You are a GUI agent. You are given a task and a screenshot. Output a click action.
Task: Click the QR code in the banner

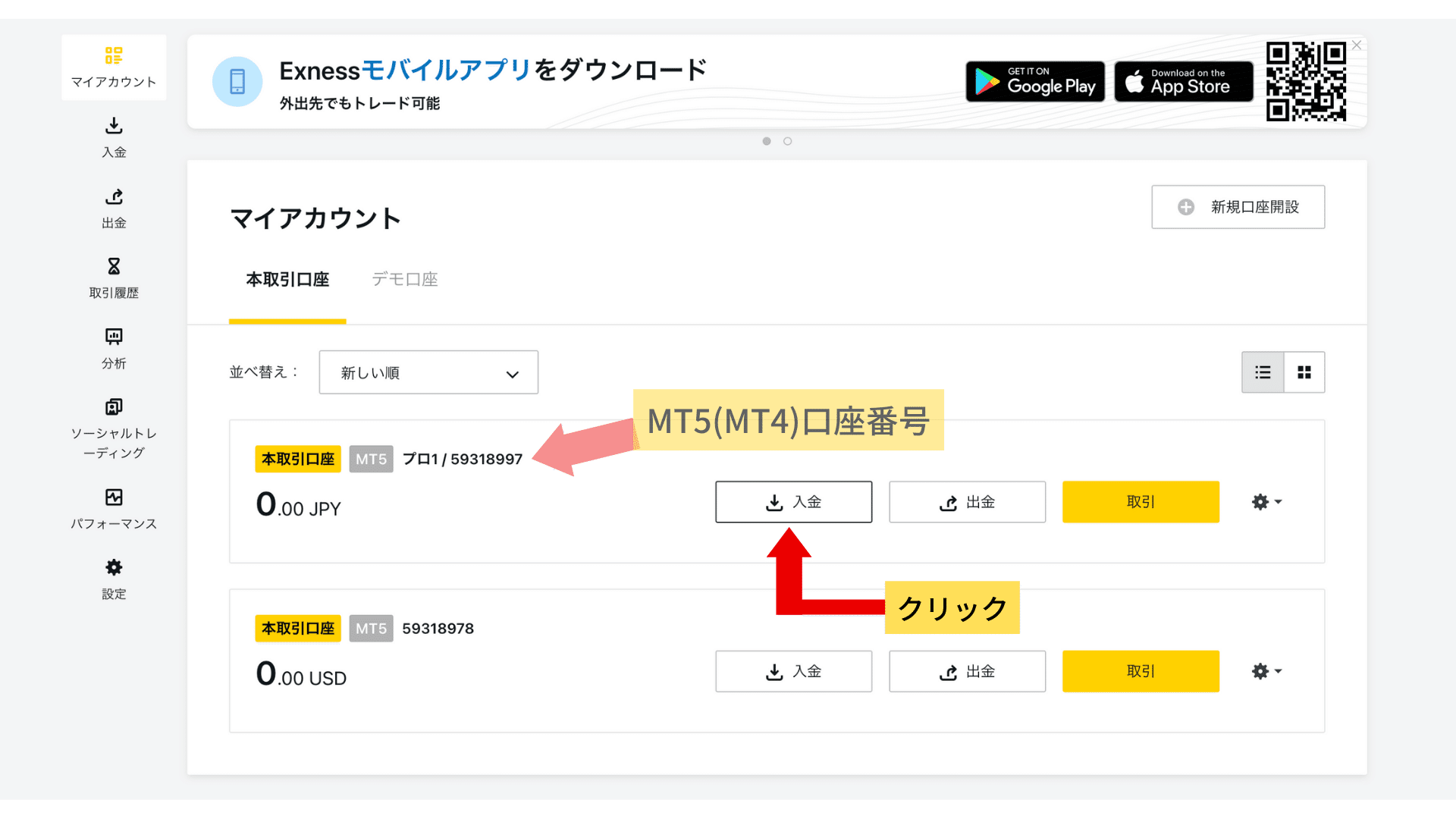[1306, 81]
